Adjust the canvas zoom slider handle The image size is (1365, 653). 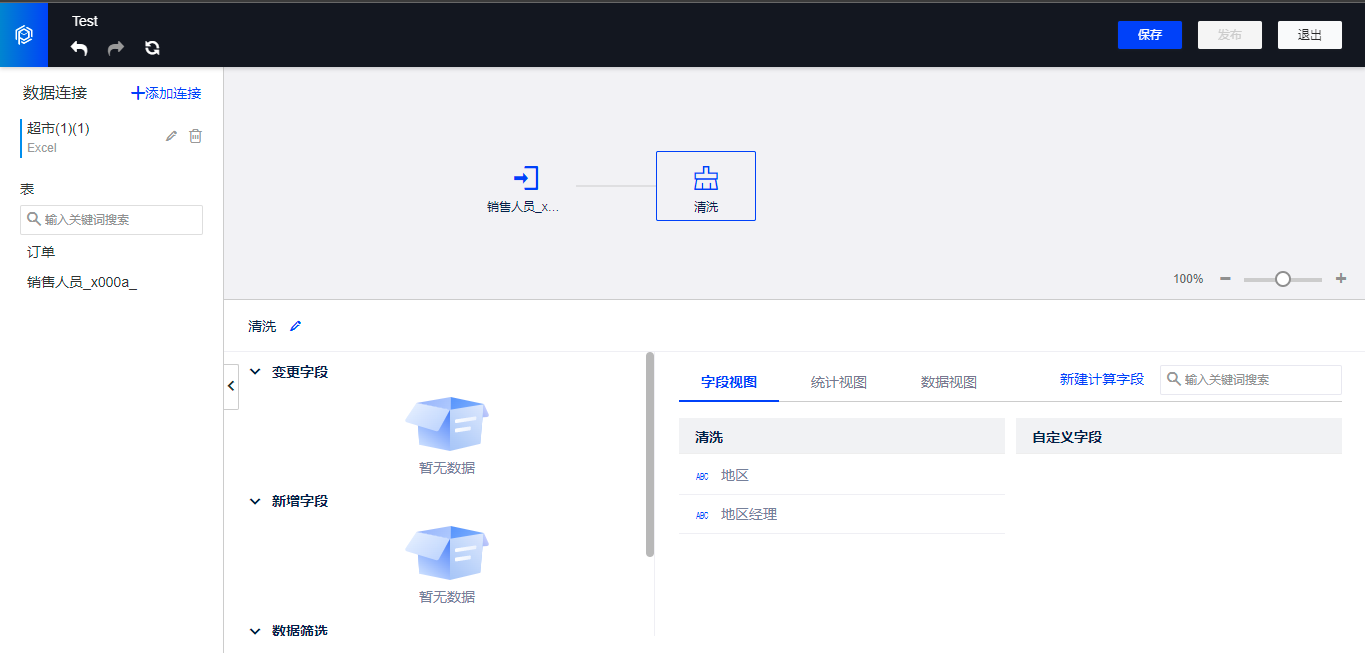1283,279
